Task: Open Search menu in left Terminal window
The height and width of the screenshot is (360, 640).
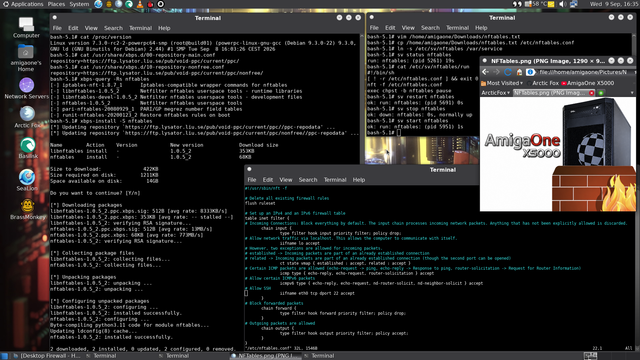Action: pos(113,28)
